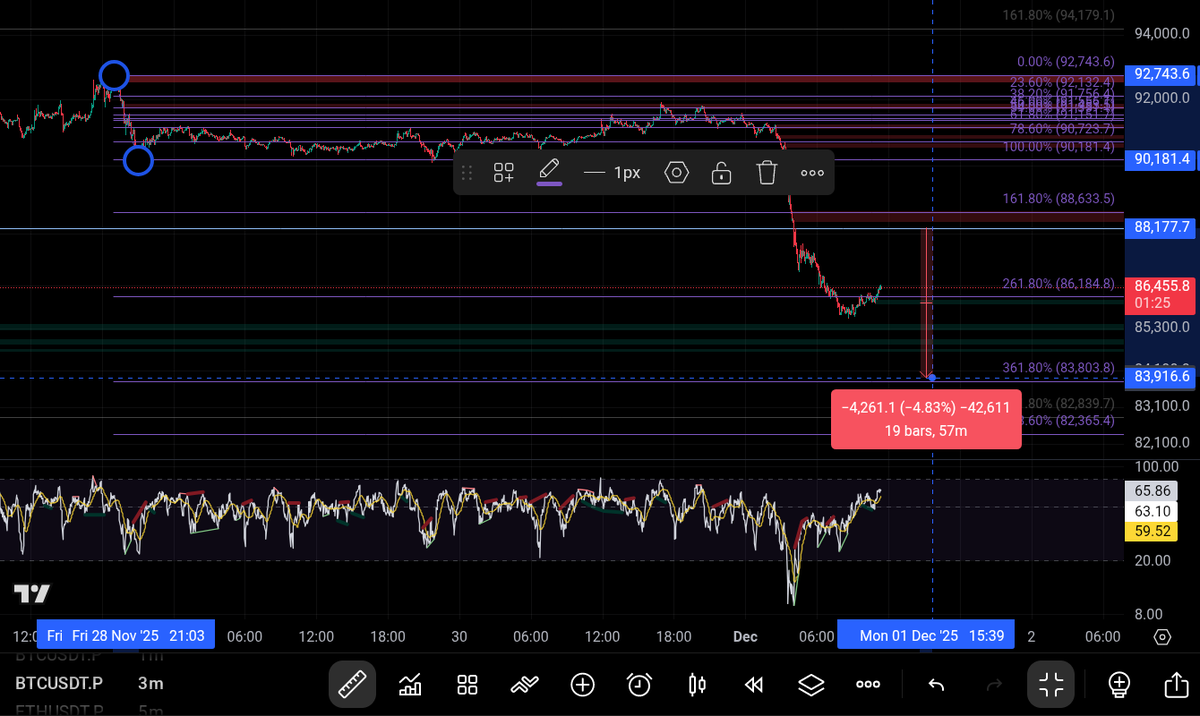Delete the drawing with trash icon
The image size is (1200, 716).
tap(767, 173)
